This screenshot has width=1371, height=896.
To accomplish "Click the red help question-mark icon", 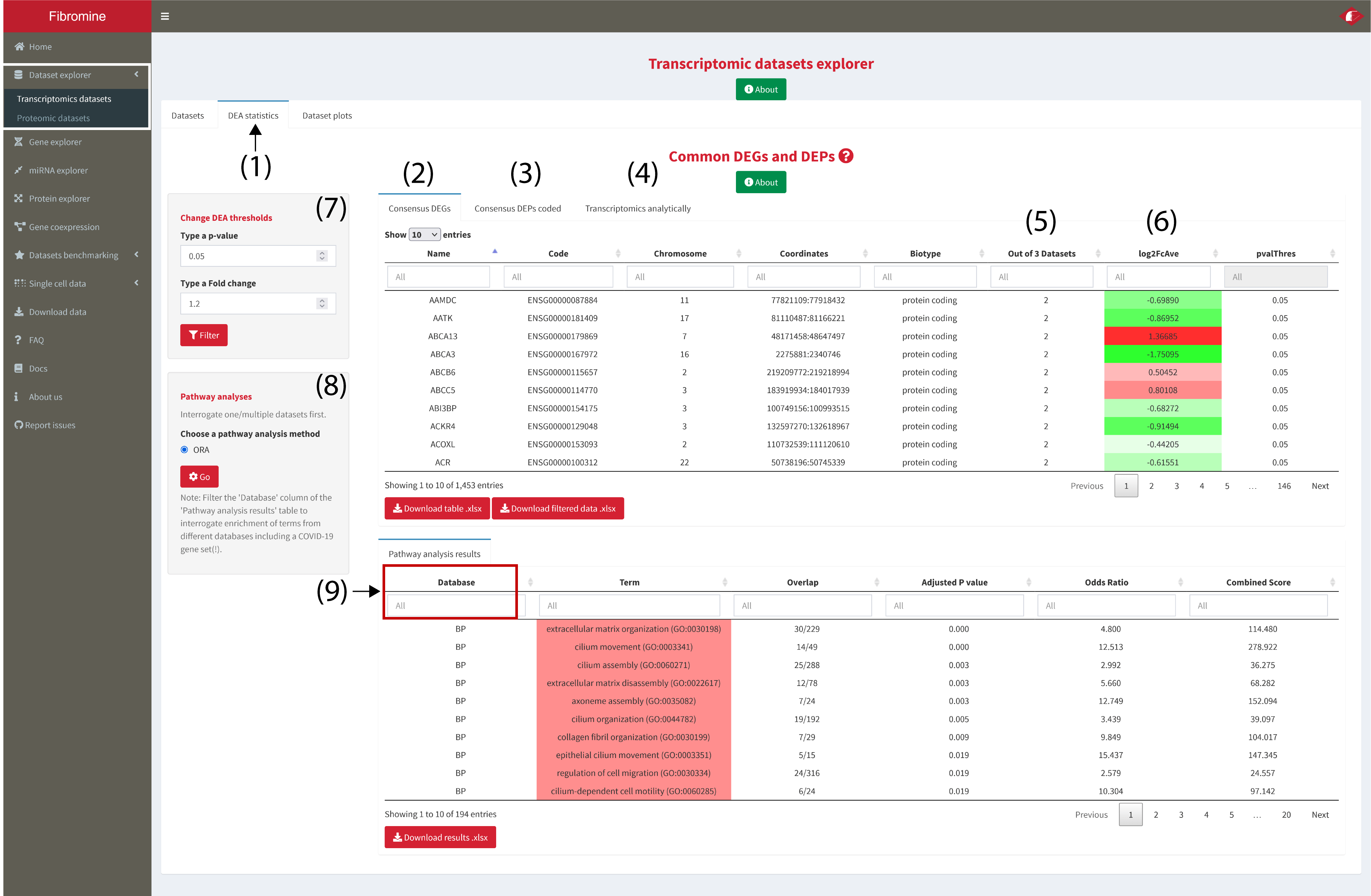I will [x=846, y=156].
